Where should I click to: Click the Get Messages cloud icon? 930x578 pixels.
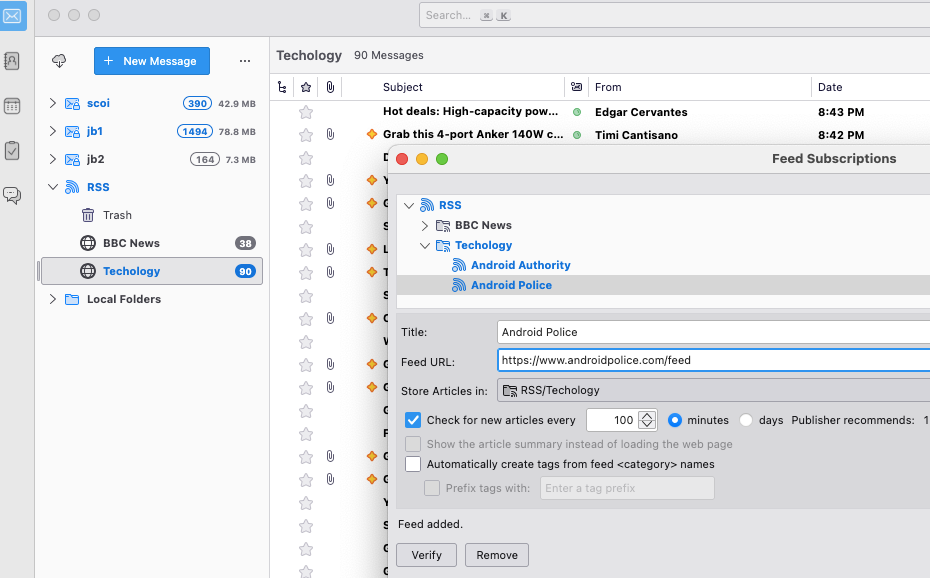click(59, 60)
